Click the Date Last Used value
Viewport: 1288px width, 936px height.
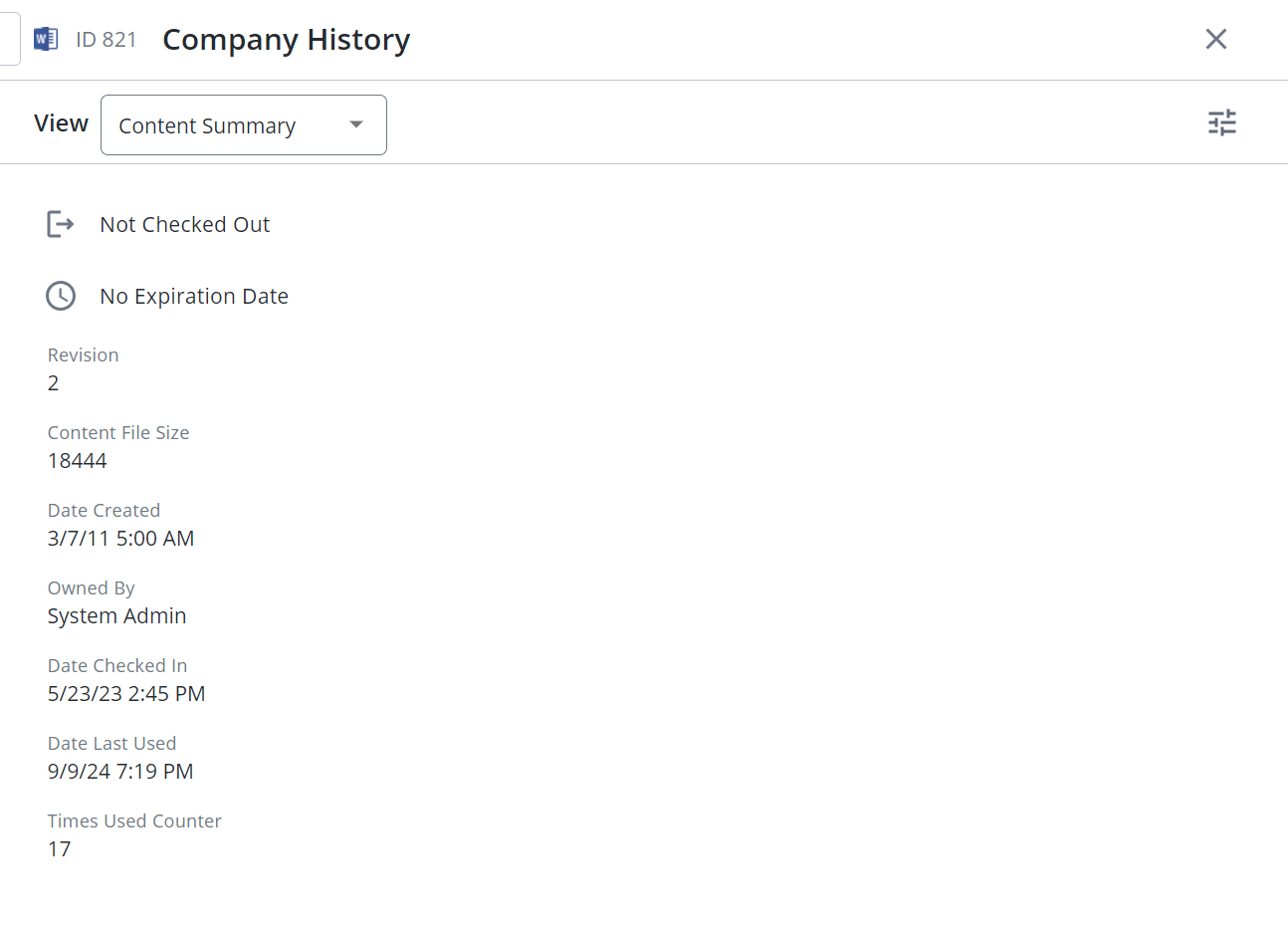(120, 772)
